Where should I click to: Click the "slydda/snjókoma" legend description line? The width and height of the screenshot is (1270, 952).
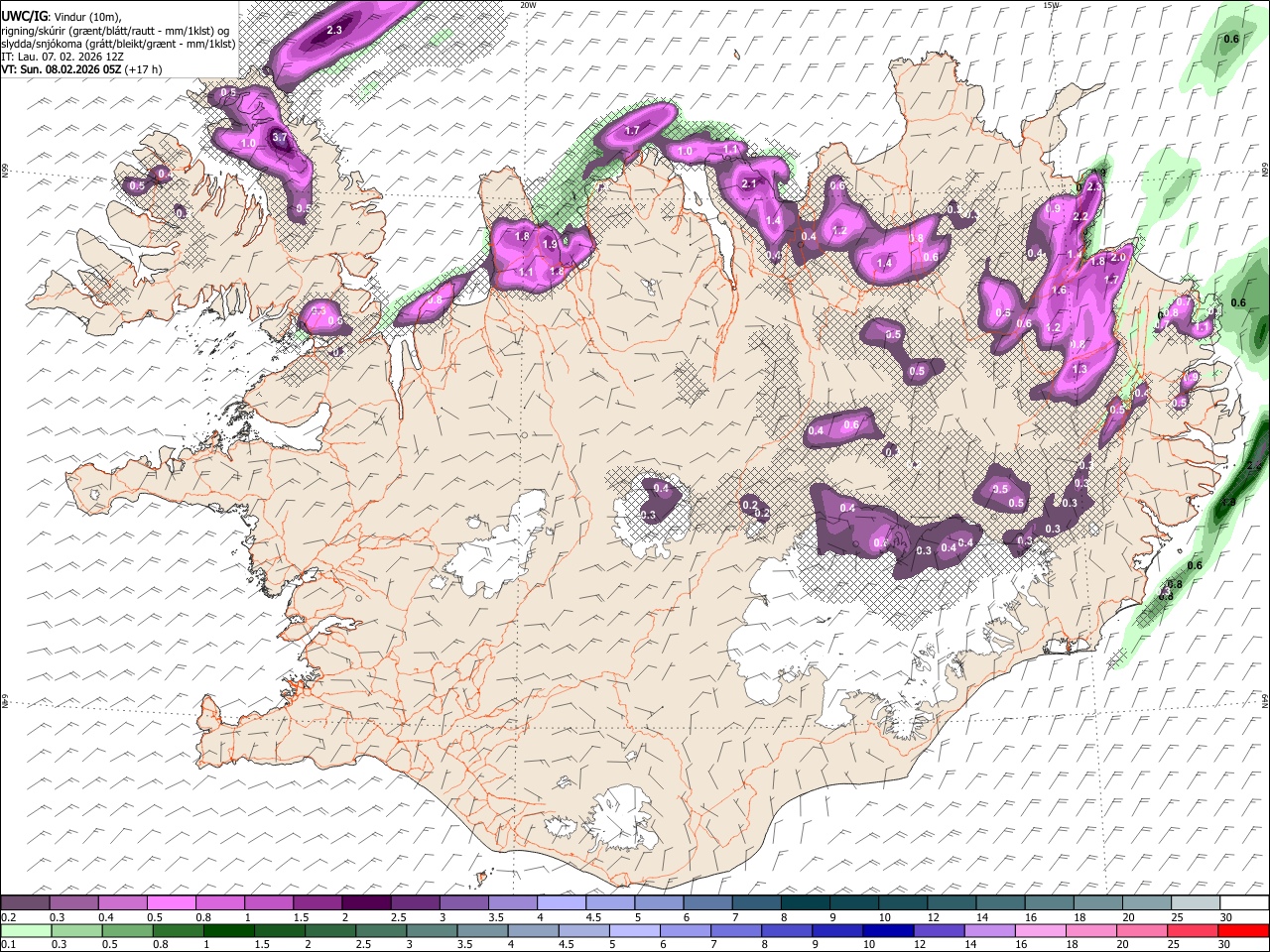click(x=119, y=44)
